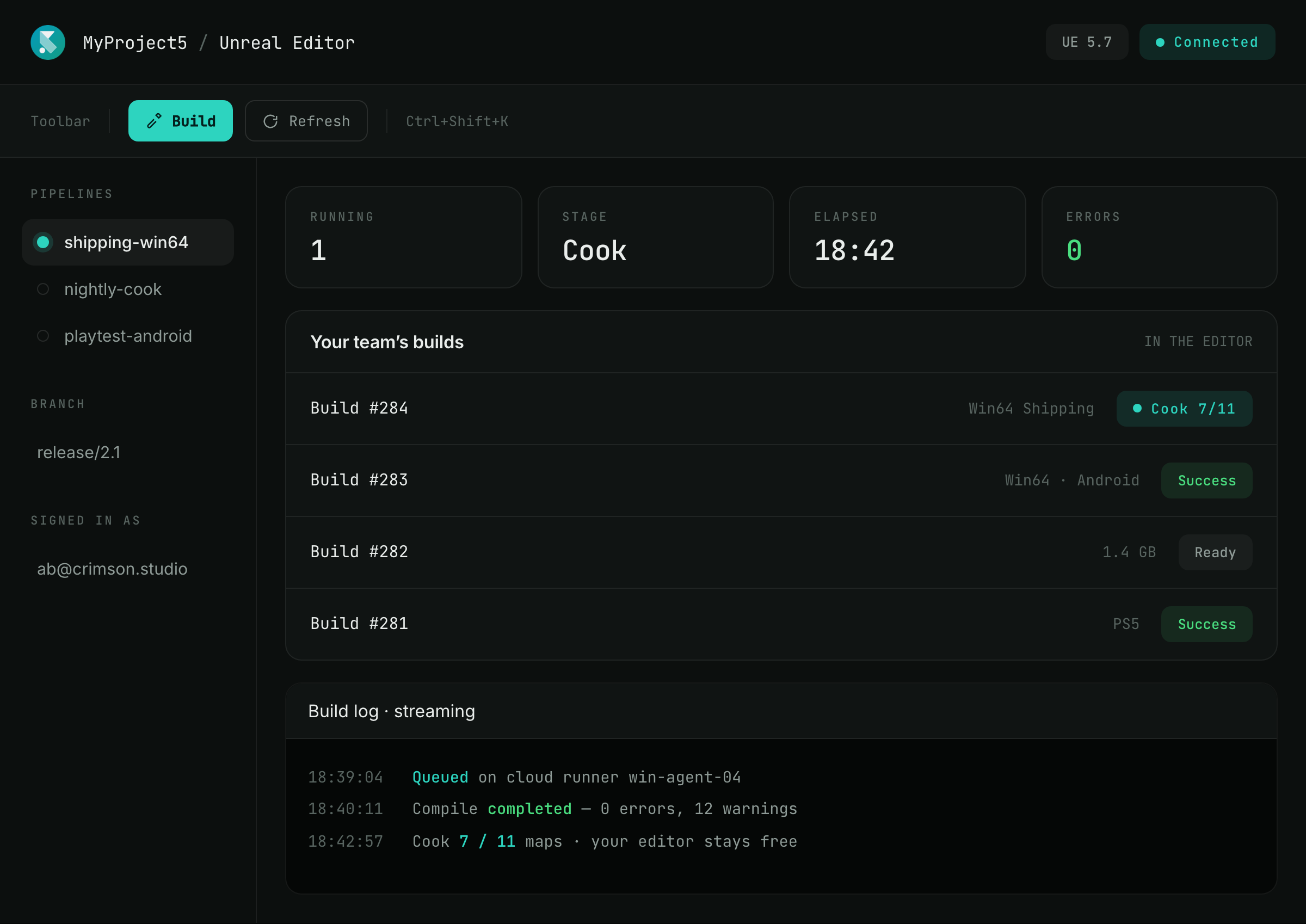Click the Connected status badge
The image size is (1306, 924).
coord(1207,42)
